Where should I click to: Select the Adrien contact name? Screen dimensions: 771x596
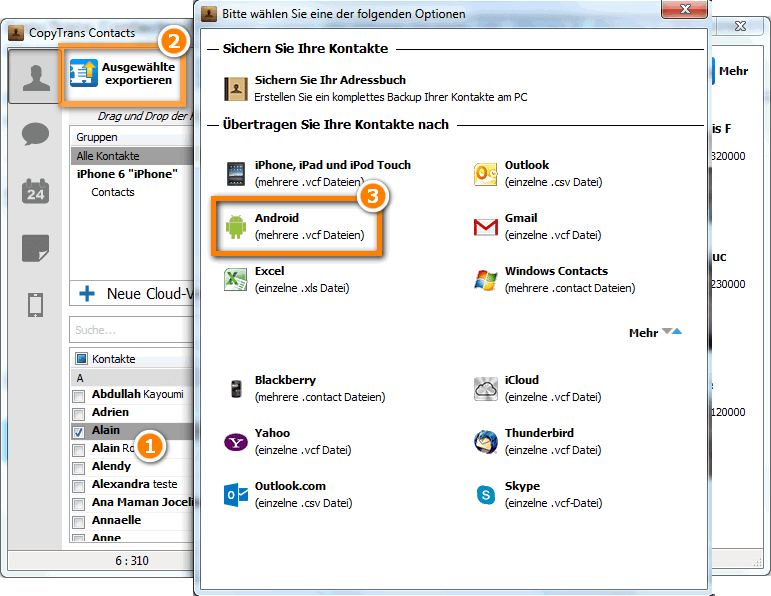click(x=110, y=412)
